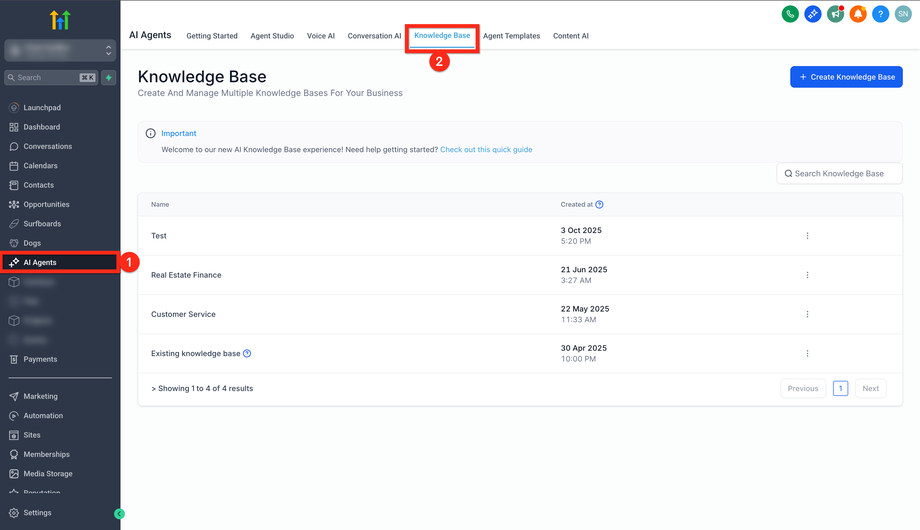
Task: Click the green phone dialer icon
Action: (x=790, y=14)
